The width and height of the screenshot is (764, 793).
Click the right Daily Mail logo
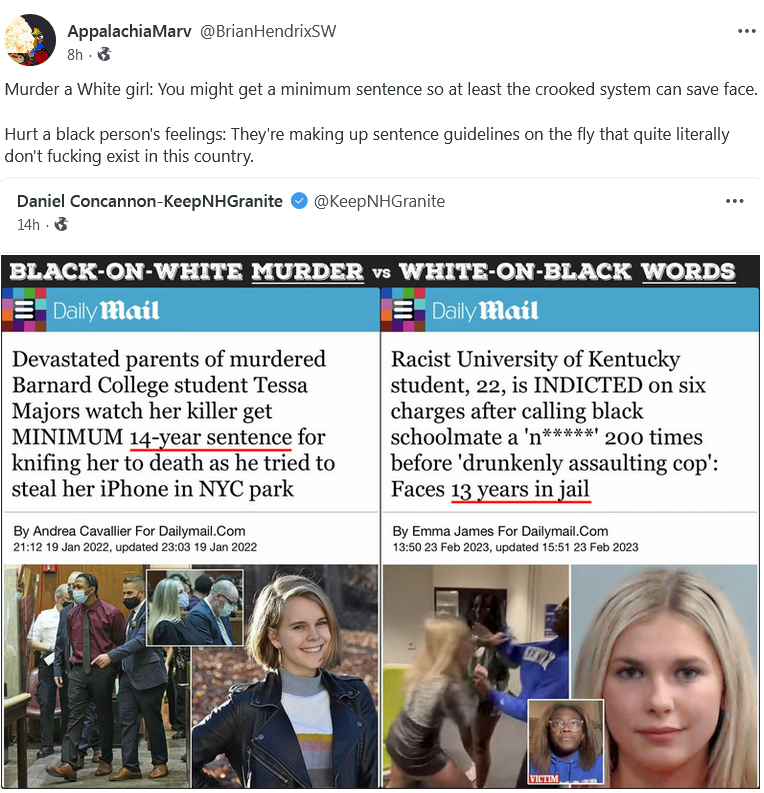point(485,311)
